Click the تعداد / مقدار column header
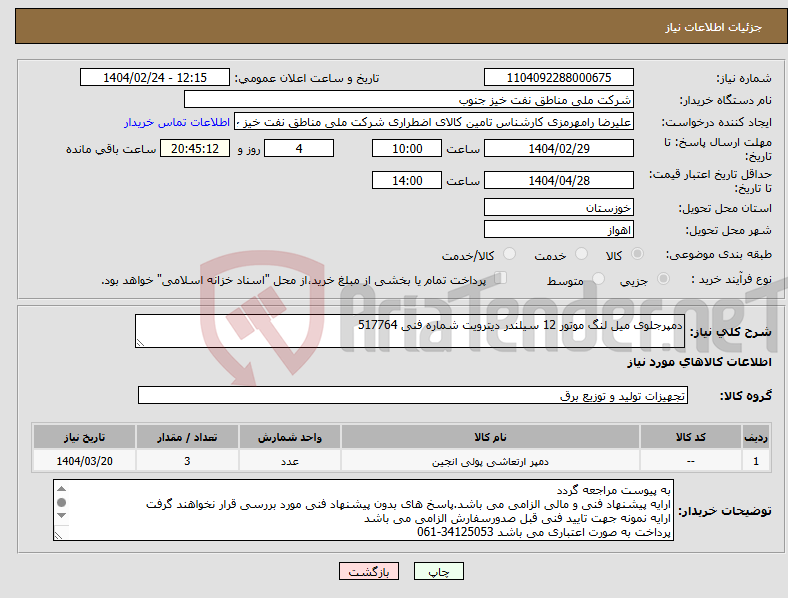Screen dimensions: 788x598 tap(187, 437)
